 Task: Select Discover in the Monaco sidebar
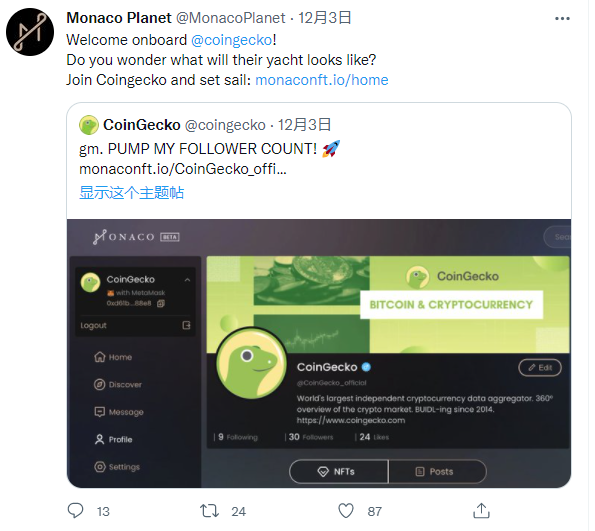click(118, 384)
